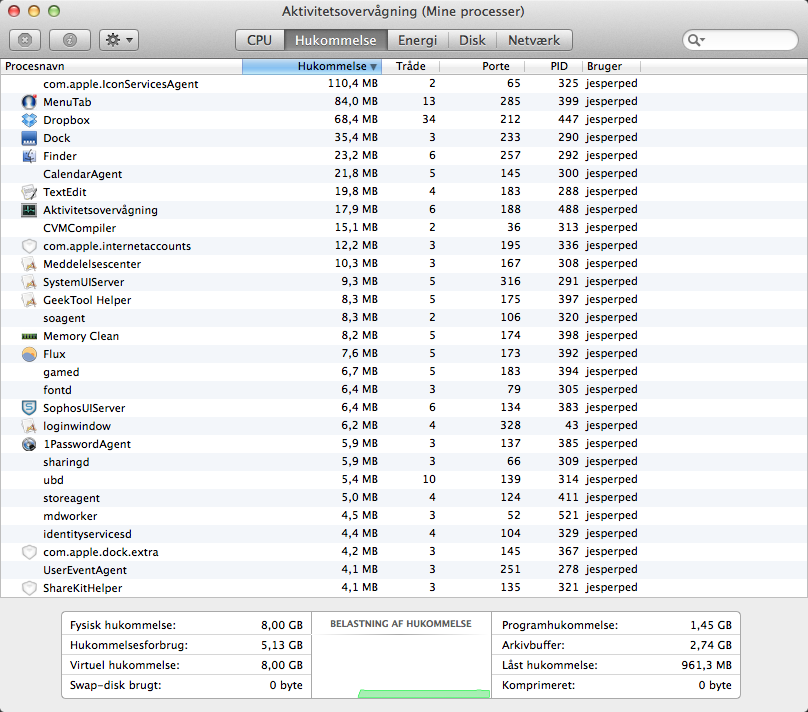This screenshot has height=712, width=808.
Task: Click the green zoom window button
Action: 54,11
